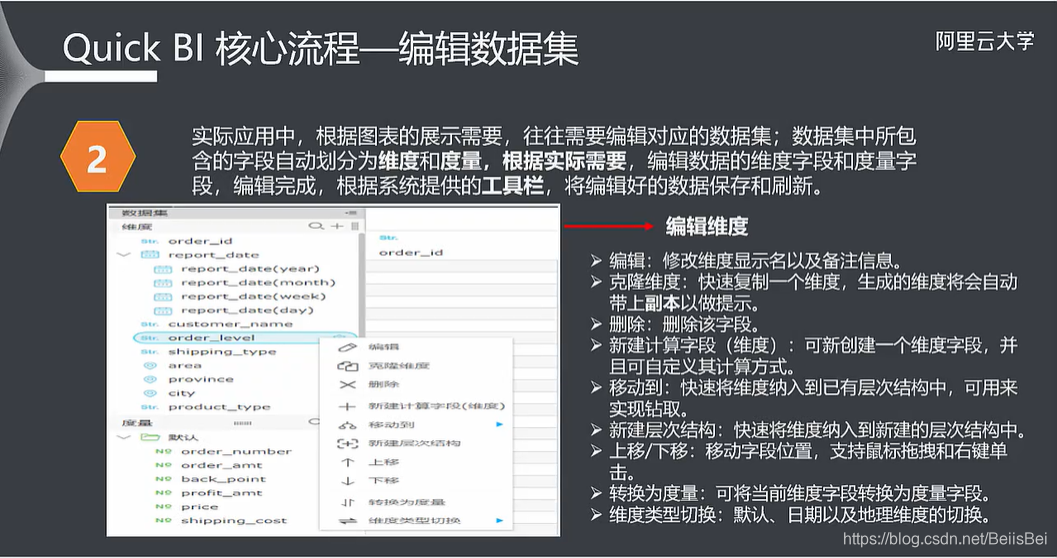Click the plus icon in the 维度 header
Viewport: 1057px width, 558px height.
(337, 226)
